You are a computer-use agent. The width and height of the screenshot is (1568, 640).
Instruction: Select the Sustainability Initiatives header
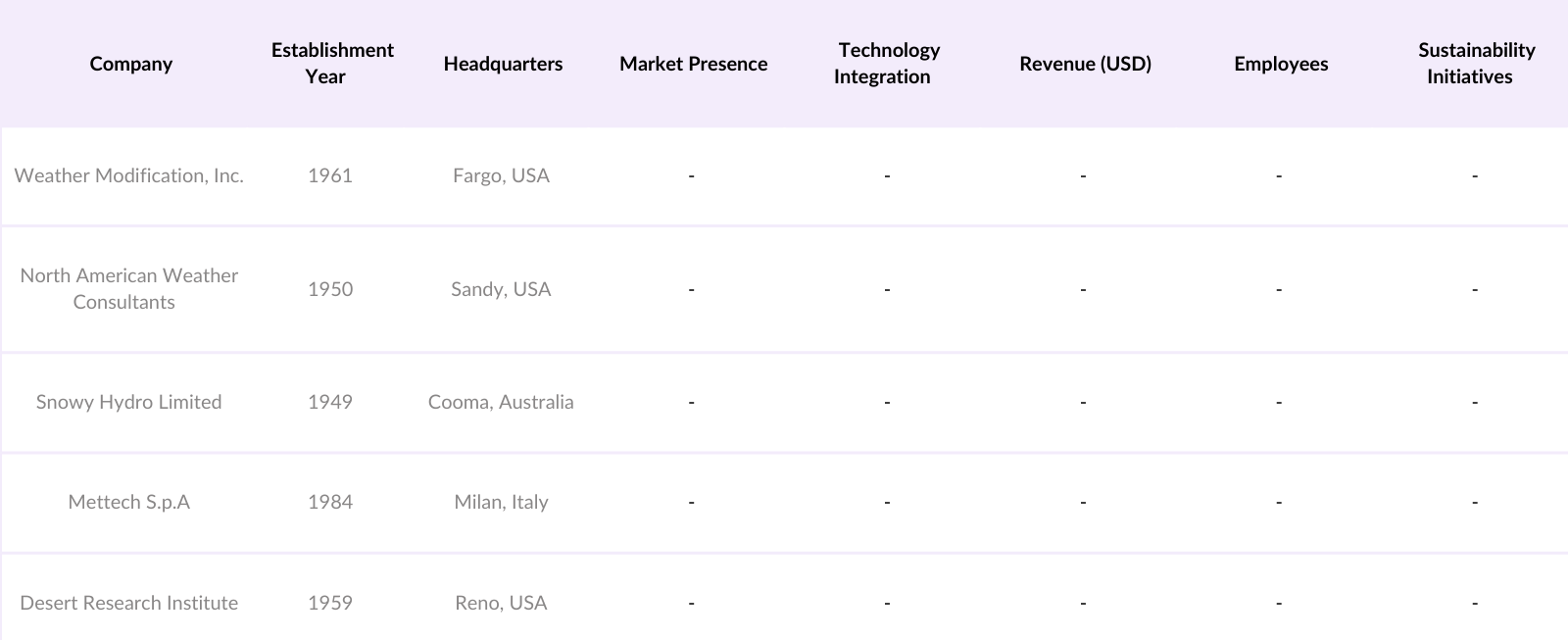1475,63
